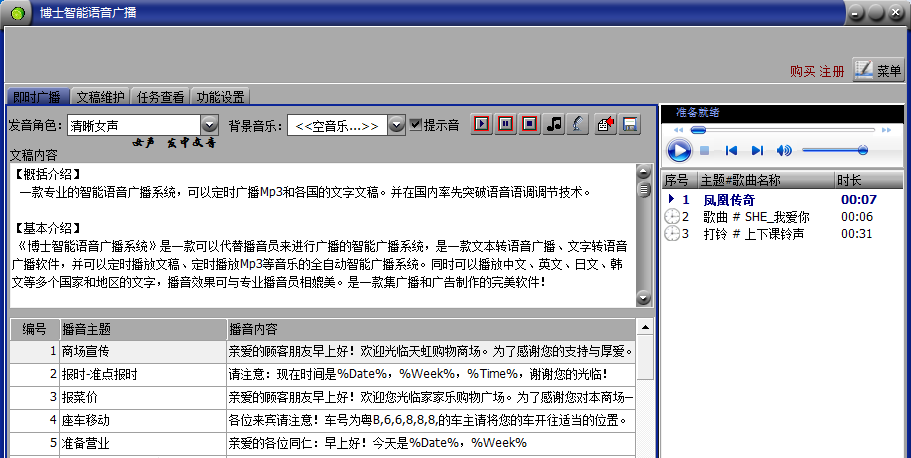Click the 00:07 duration cell
Viewport: 911px width, 458px height.
click(x=859, y=200)
